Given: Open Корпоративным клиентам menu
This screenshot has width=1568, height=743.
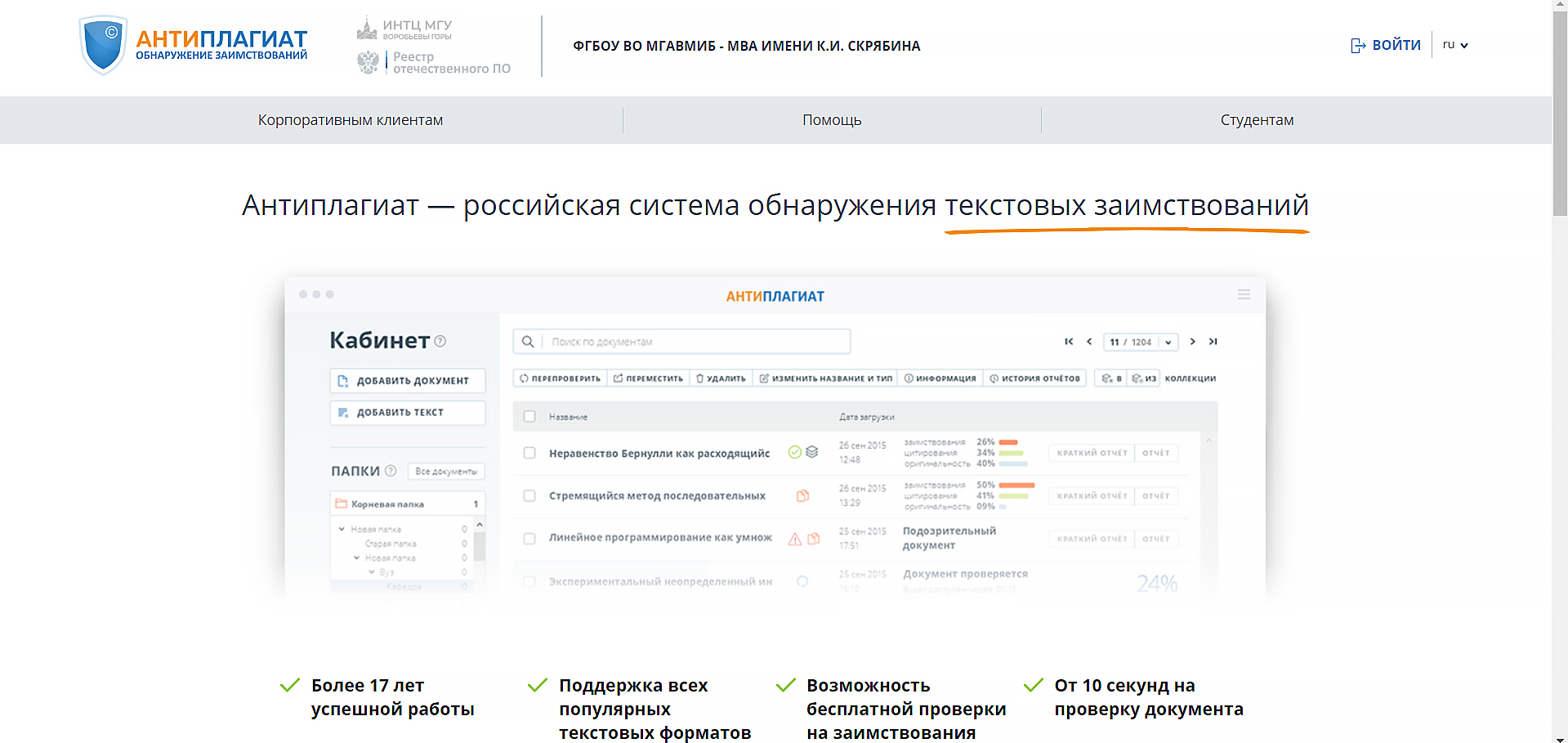Looking at the screenshot, I should (351, 120).
